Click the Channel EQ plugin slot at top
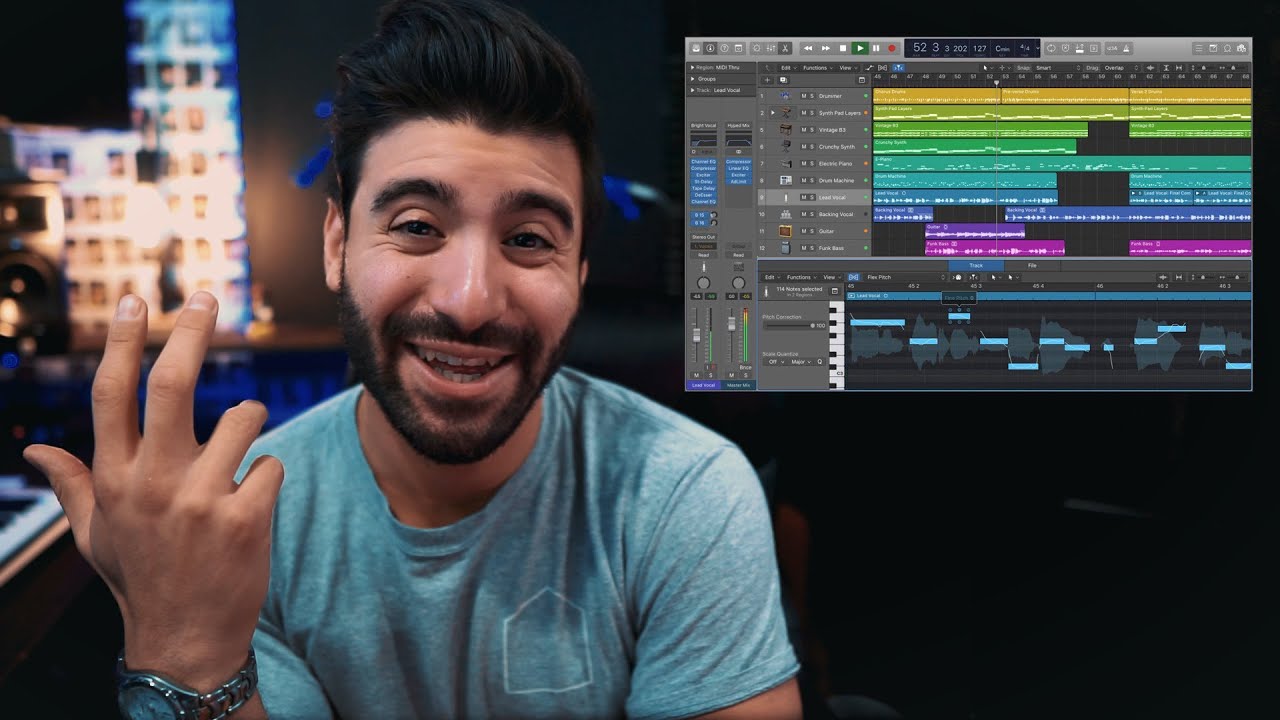This screenshot has height=720, width=1280. click(704, 162)
